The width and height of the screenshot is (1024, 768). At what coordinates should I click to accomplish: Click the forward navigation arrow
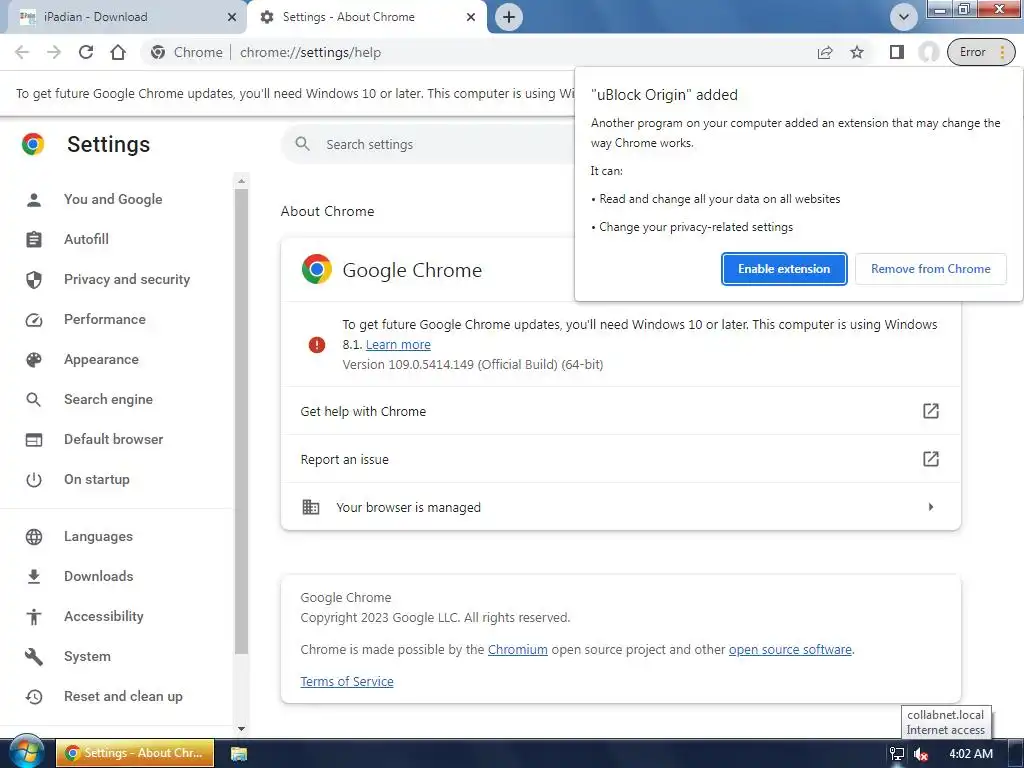54,52
